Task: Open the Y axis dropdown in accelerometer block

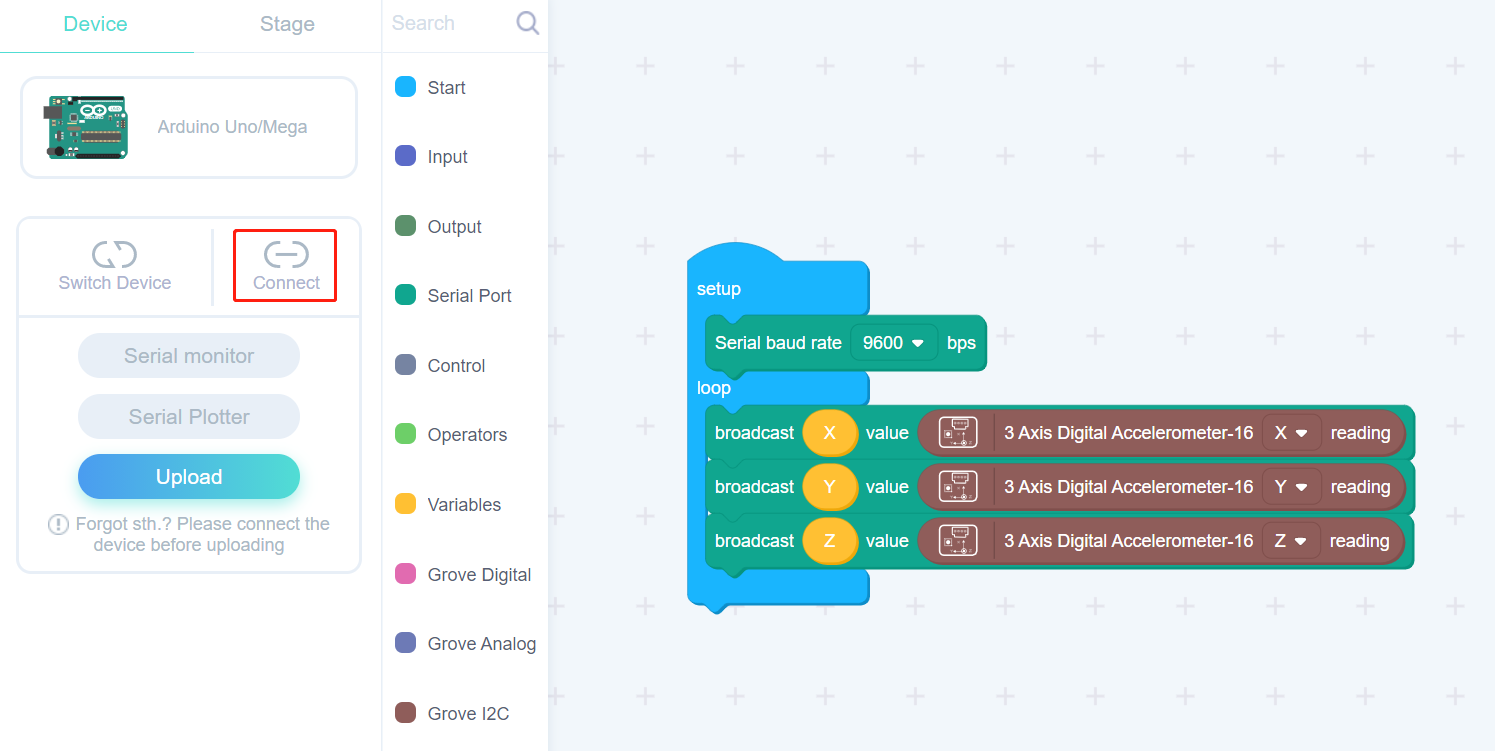Action: (x=1292, y=487)
